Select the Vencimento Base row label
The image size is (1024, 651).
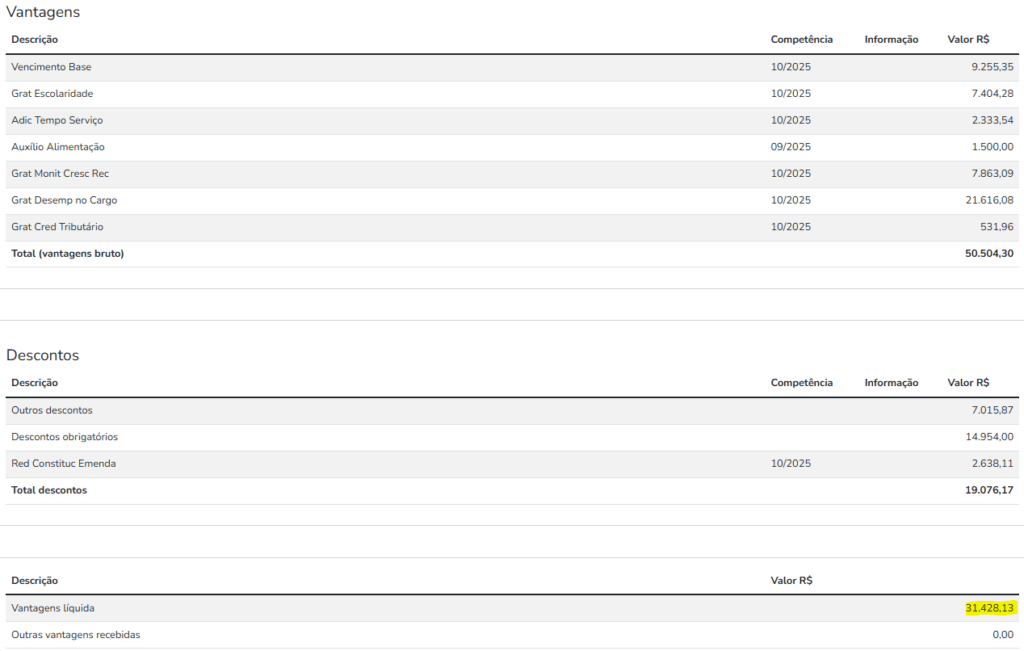pos(51,67)
